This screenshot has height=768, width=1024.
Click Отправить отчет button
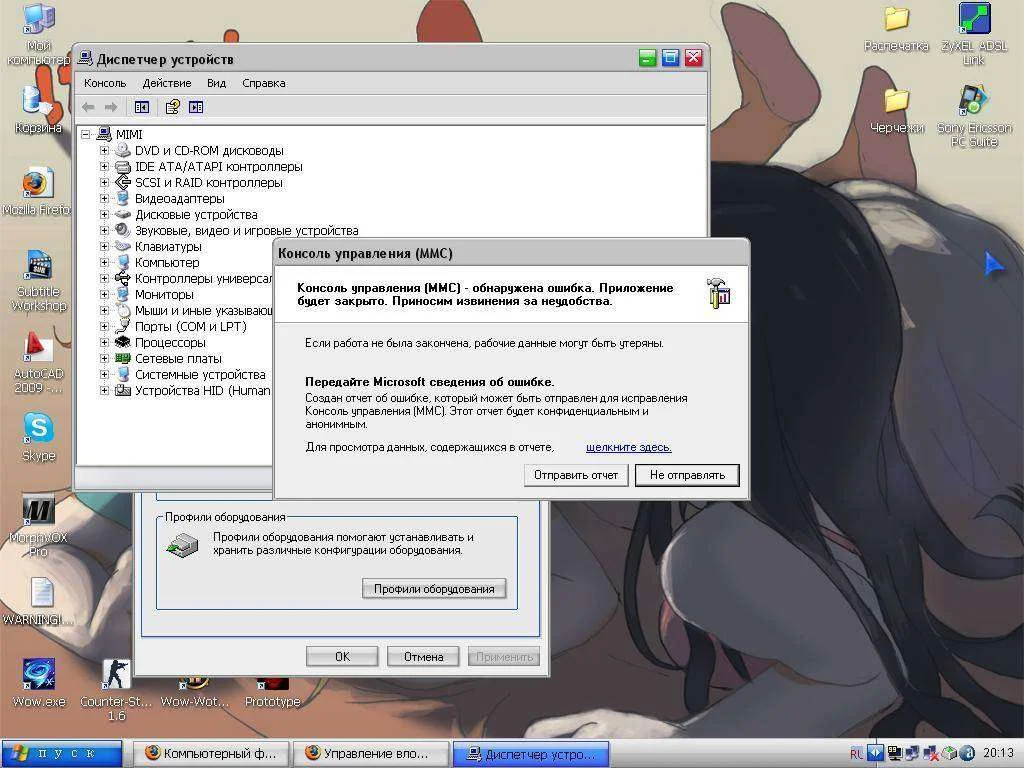tap(576, 475)
